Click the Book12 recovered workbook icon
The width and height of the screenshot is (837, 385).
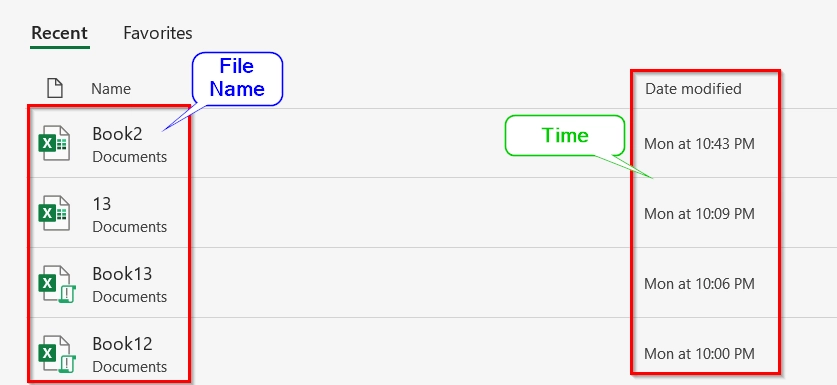[x=57, y=353]
